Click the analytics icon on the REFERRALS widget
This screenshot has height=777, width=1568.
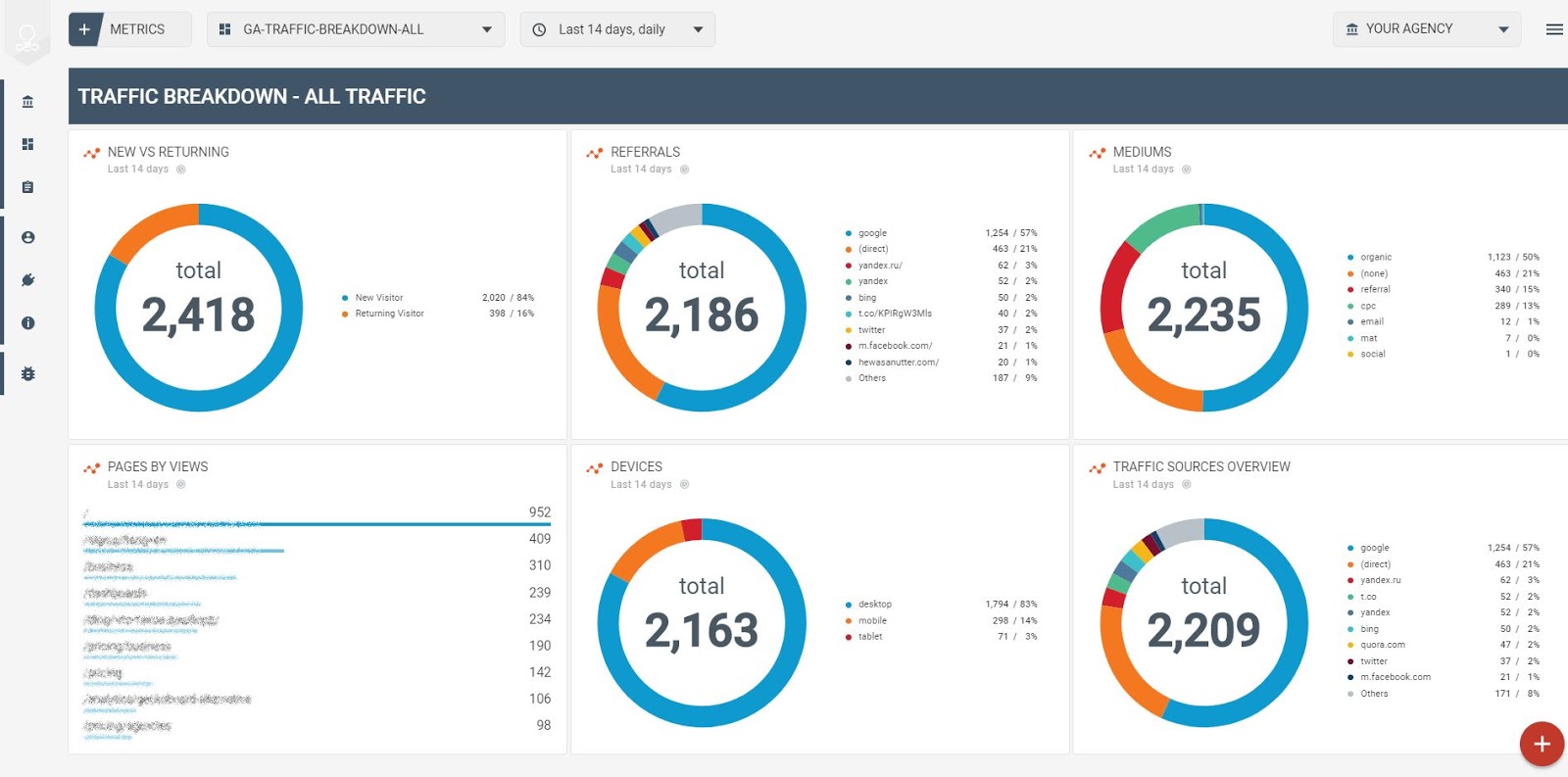(595, 153)
